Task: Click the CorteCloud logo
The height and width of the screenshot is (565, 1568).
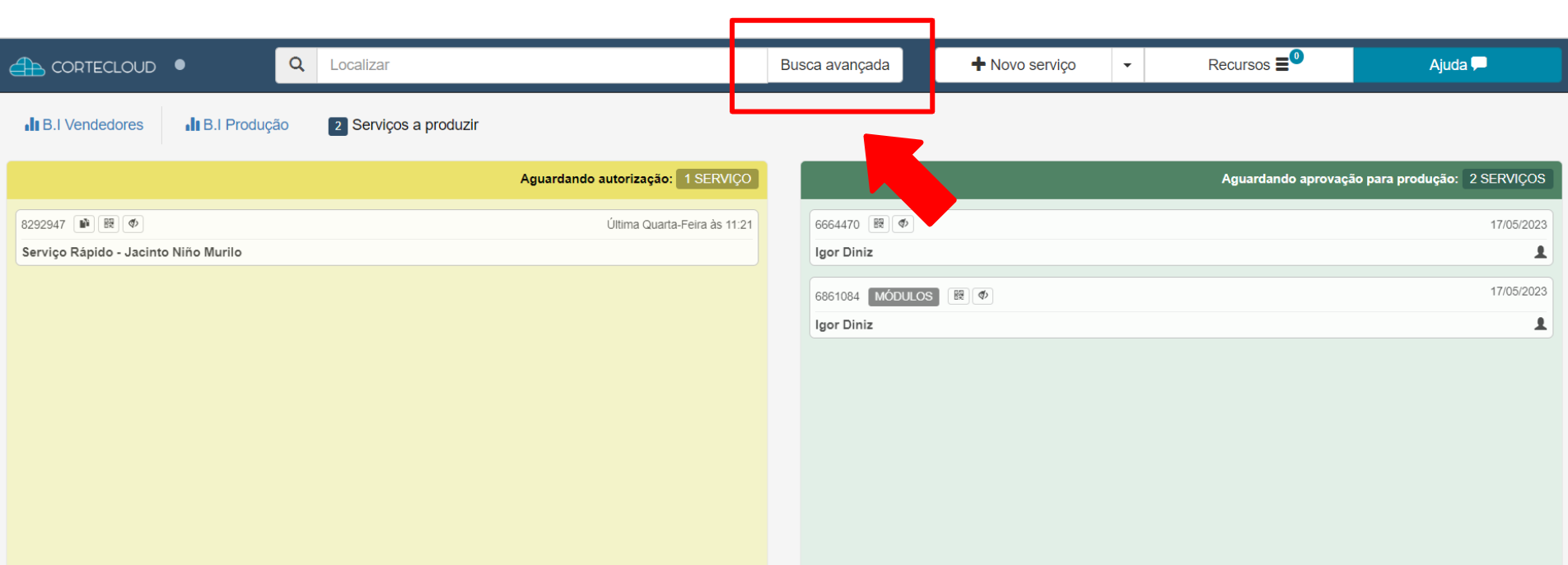Action: [82, 66]
